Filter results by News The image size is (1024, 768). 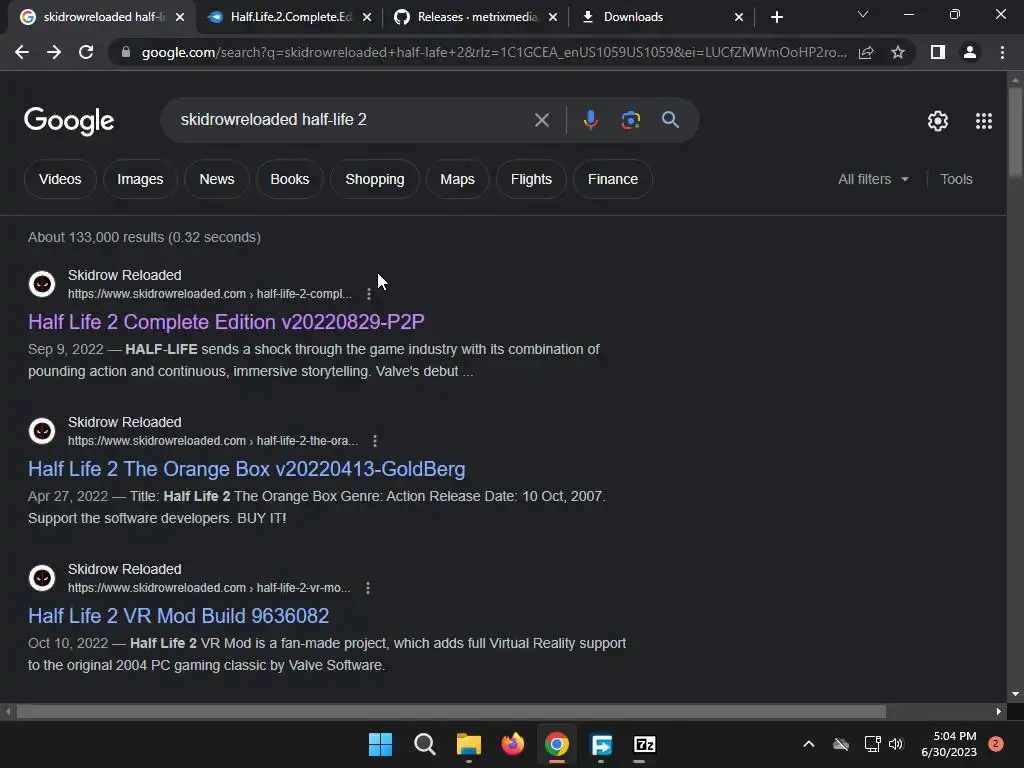tap(217, 179)
